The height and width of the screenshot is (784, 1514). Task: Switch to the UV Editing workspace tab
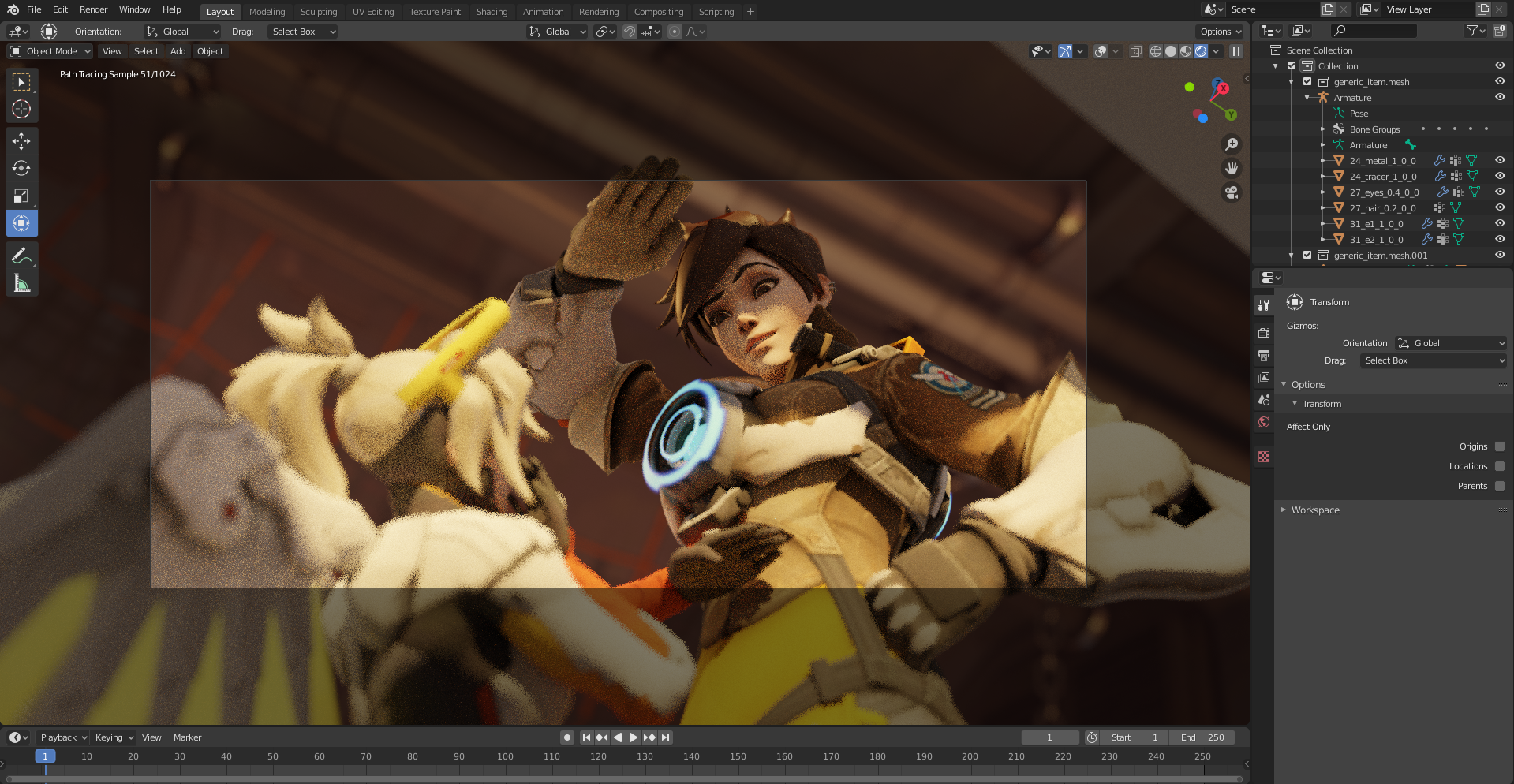373,12
